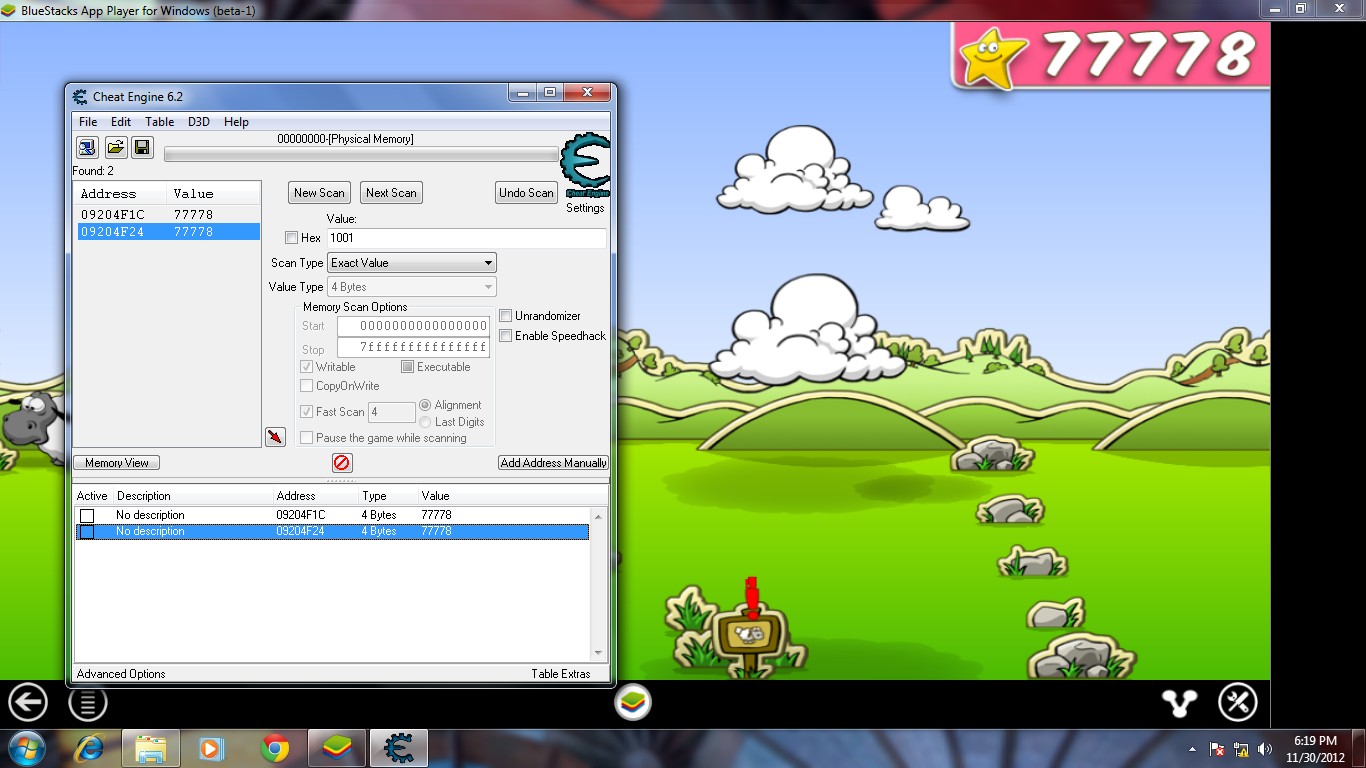Click the Action Center flag tray icon
The width and height of the screenshot is (1366, 768).
tap(1218, 749)
